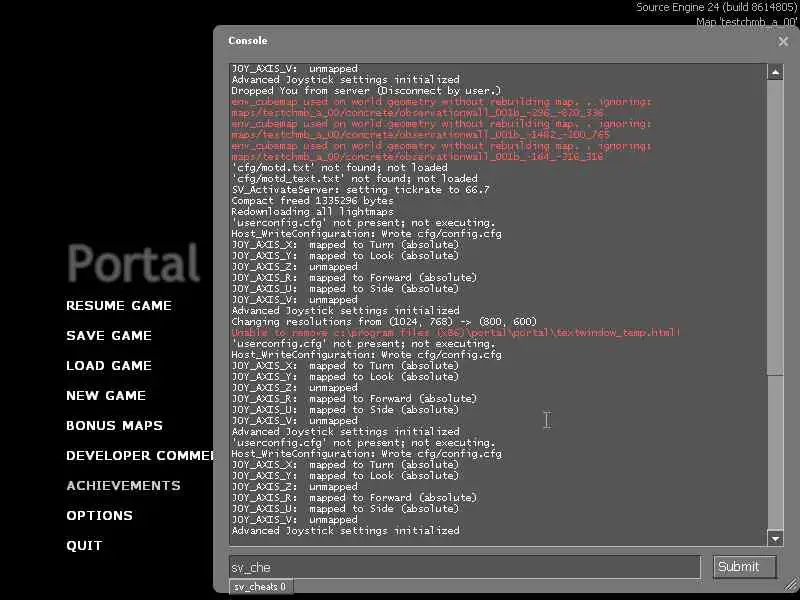The width and height of the screenshot is (800, 600).
Task: Click the 'Compact freed 1335296 bytes' line
Action: click(x=312, y=201)
